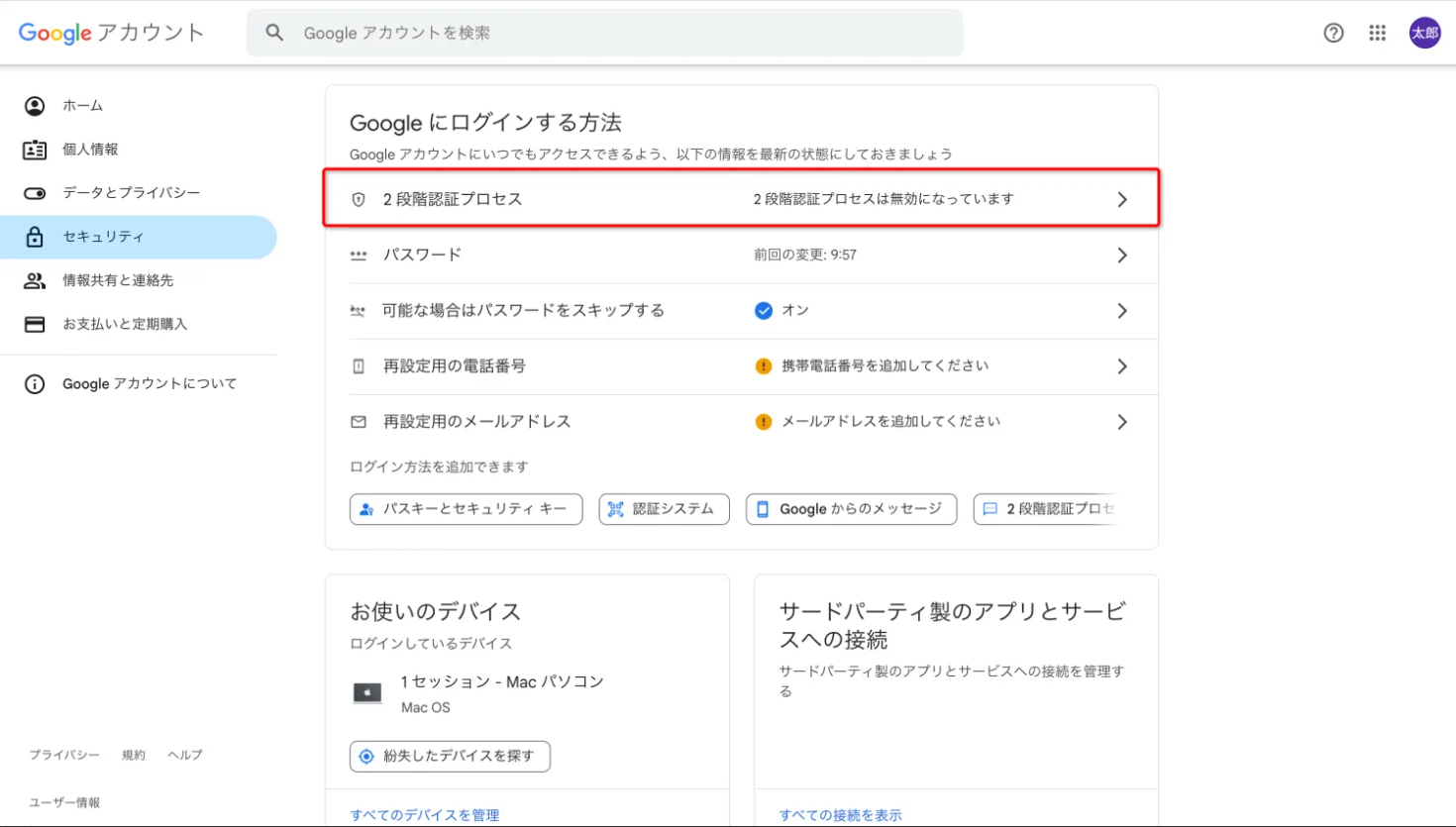Open データとプライバシー in the sidebar
The width and height of the screenshot is (1456, 827).
pyautogui.click(x=139, y=193)
